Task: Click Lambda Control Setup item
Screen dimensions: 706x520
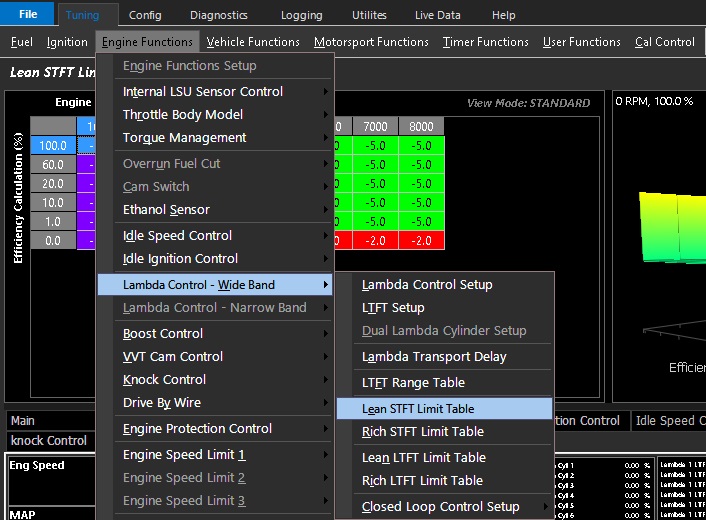Action: tap(427, 285)
